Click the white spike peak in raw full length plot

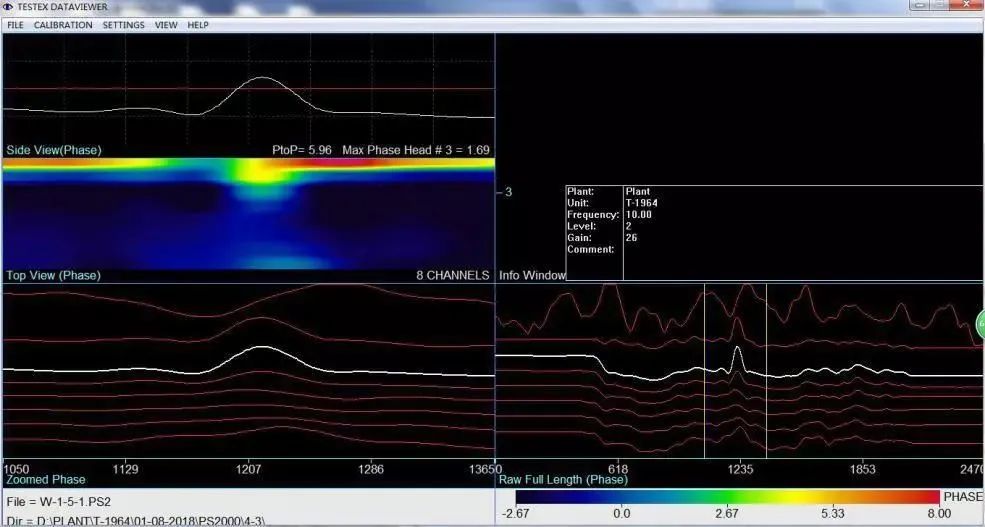(x=738, y=348)
